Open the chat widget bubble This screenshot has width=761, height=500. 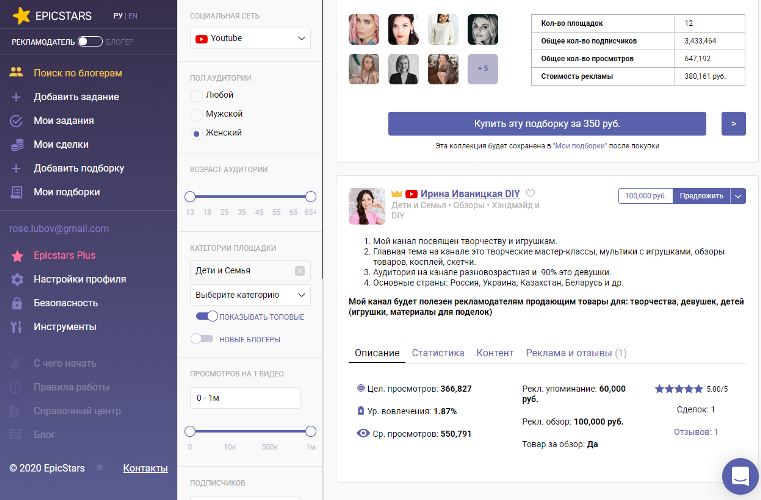point(740,476)
